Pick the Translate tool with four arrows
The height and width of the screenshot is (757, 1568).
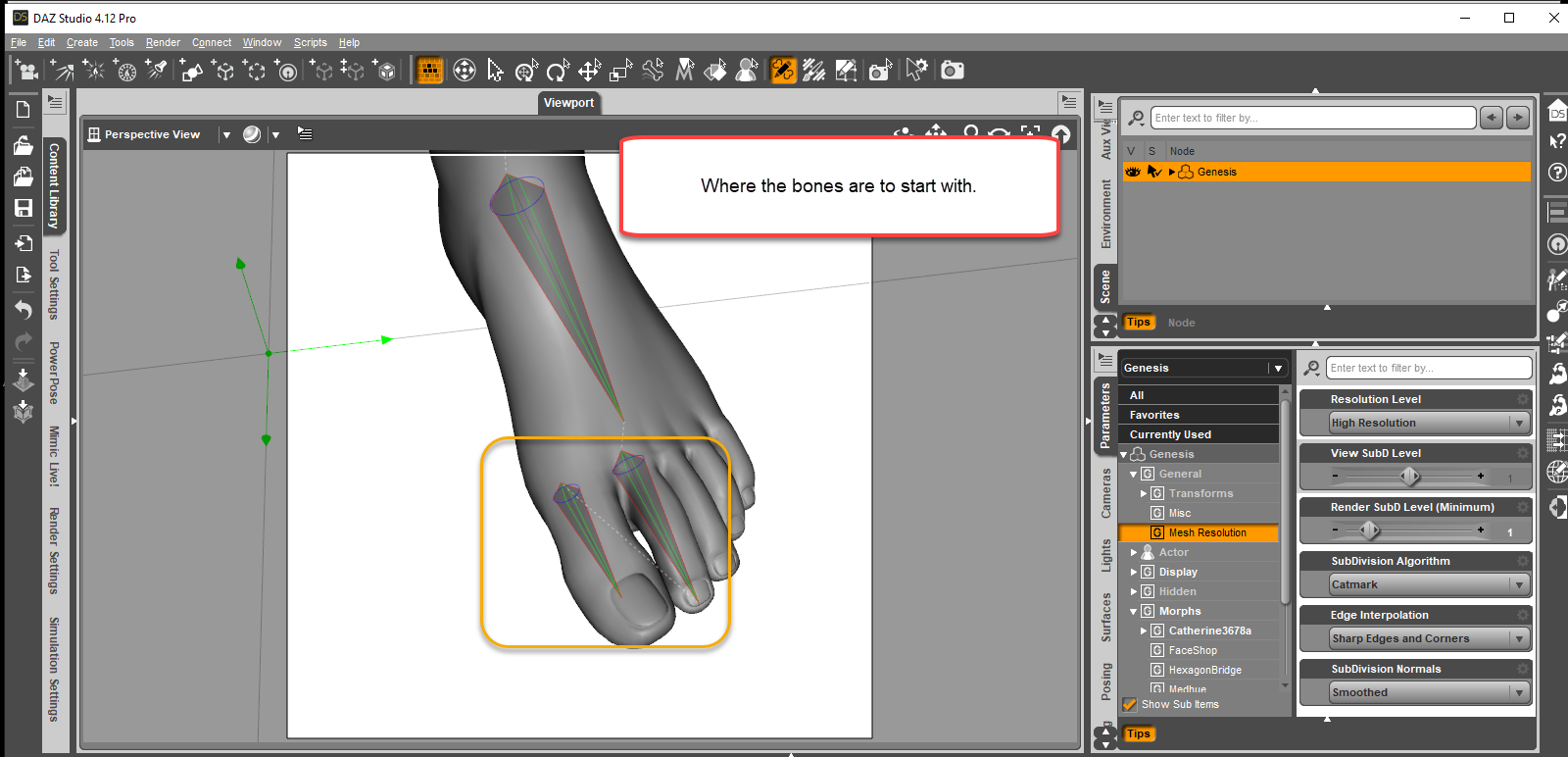(x=589, y=70)
